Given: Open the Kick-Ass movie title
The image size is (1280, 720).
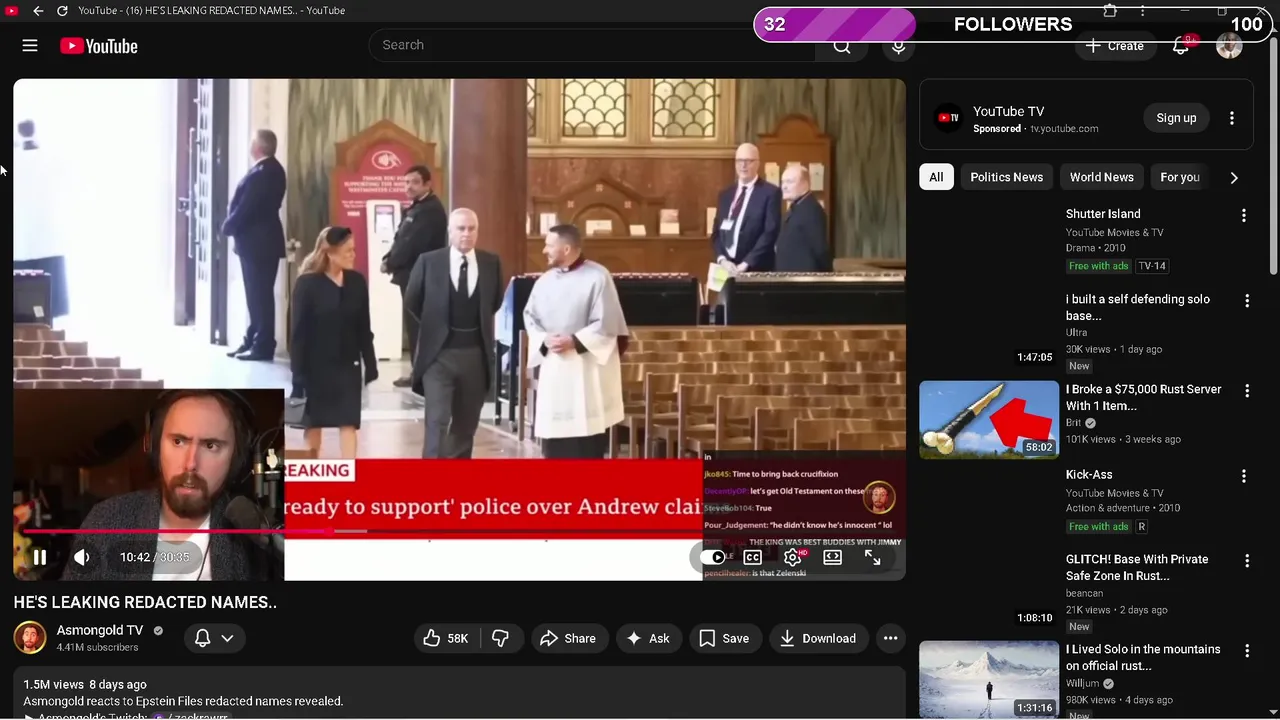Looking at the screenshot, I should coord(1089,475).
